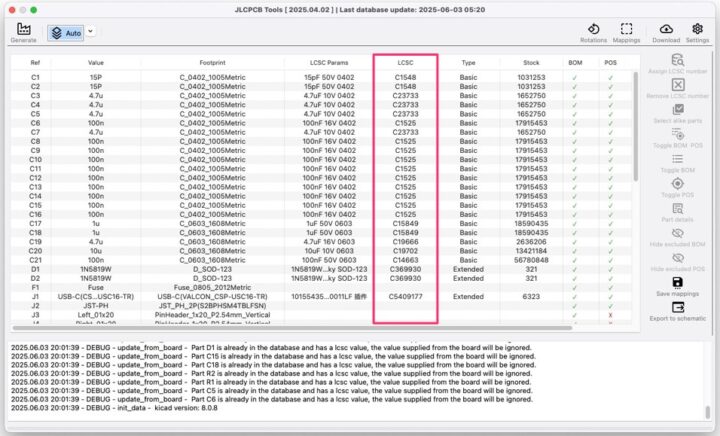The width and height of the screenshot is (720, 436).
Task: Open the Mappings manager
Action: (627, 30)
